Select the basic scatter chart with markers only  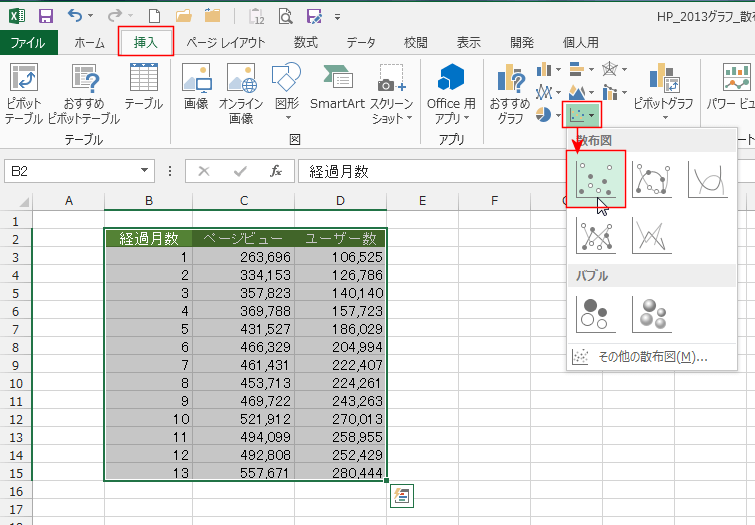[597, 178]
